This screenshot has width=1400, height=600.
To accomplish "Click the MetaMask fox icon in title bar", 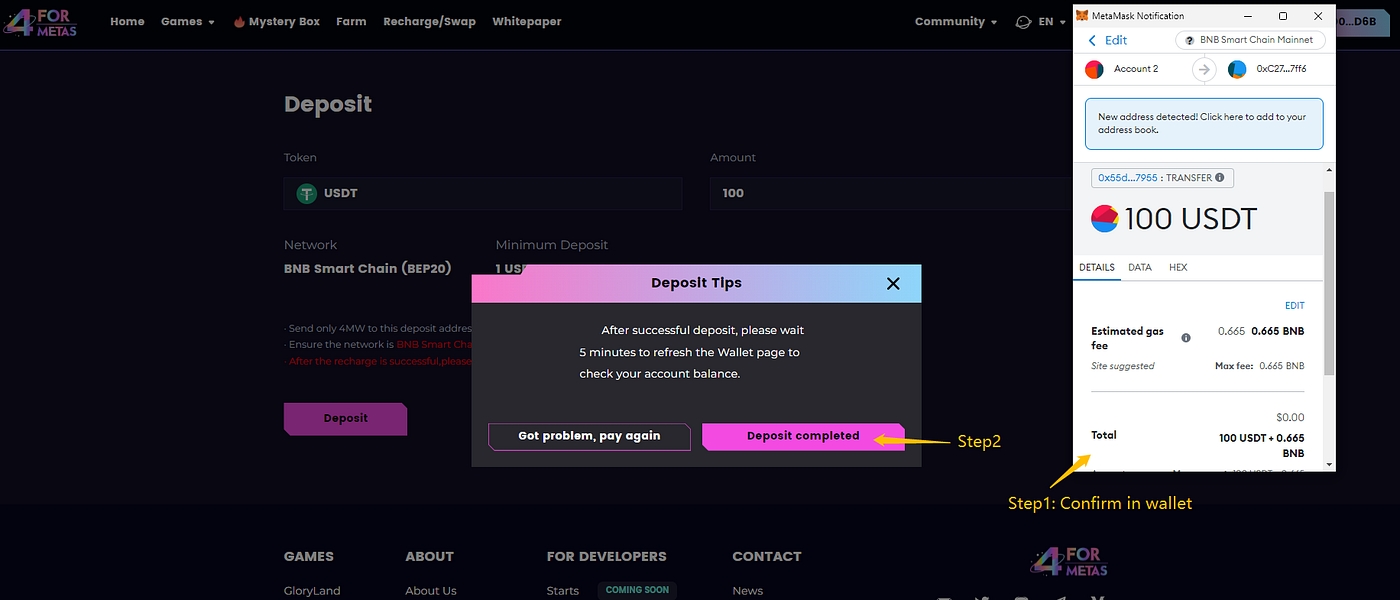I will click(1082, 16).
